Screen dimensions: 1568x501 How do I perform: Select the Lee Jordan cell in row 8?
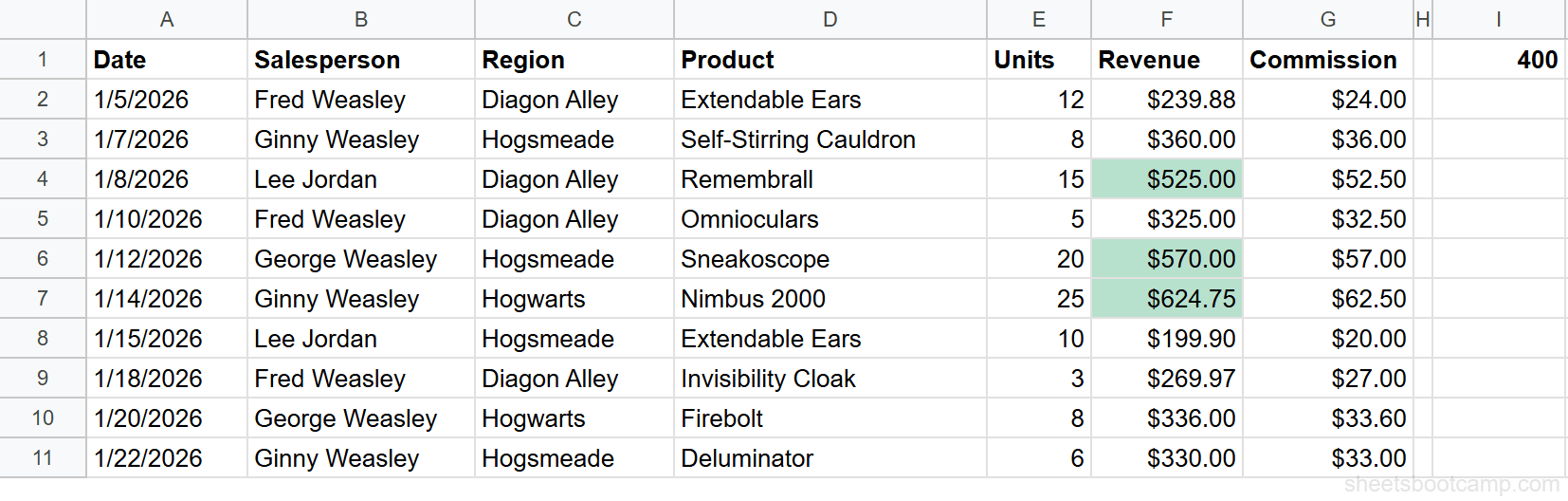(x=361, y=339)
